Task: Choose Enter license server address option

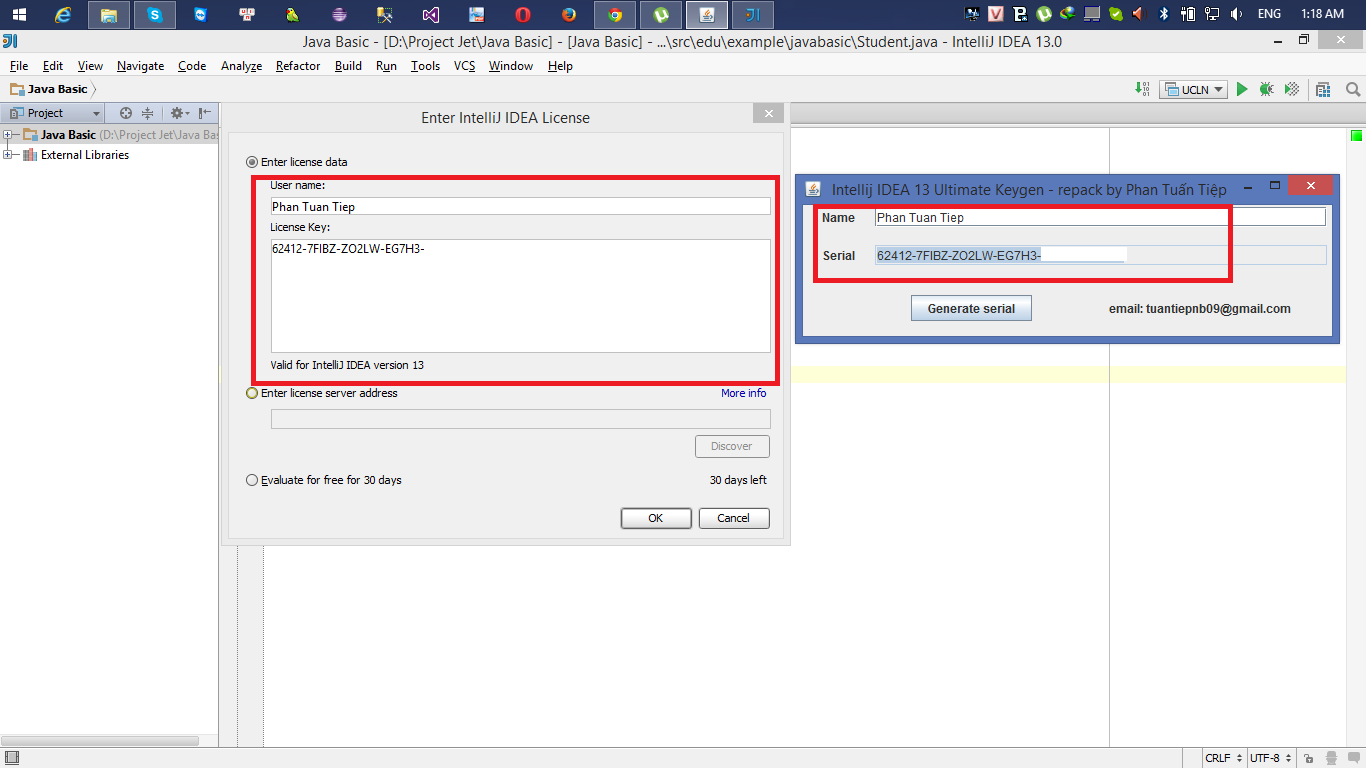Action: pos(251,393)
